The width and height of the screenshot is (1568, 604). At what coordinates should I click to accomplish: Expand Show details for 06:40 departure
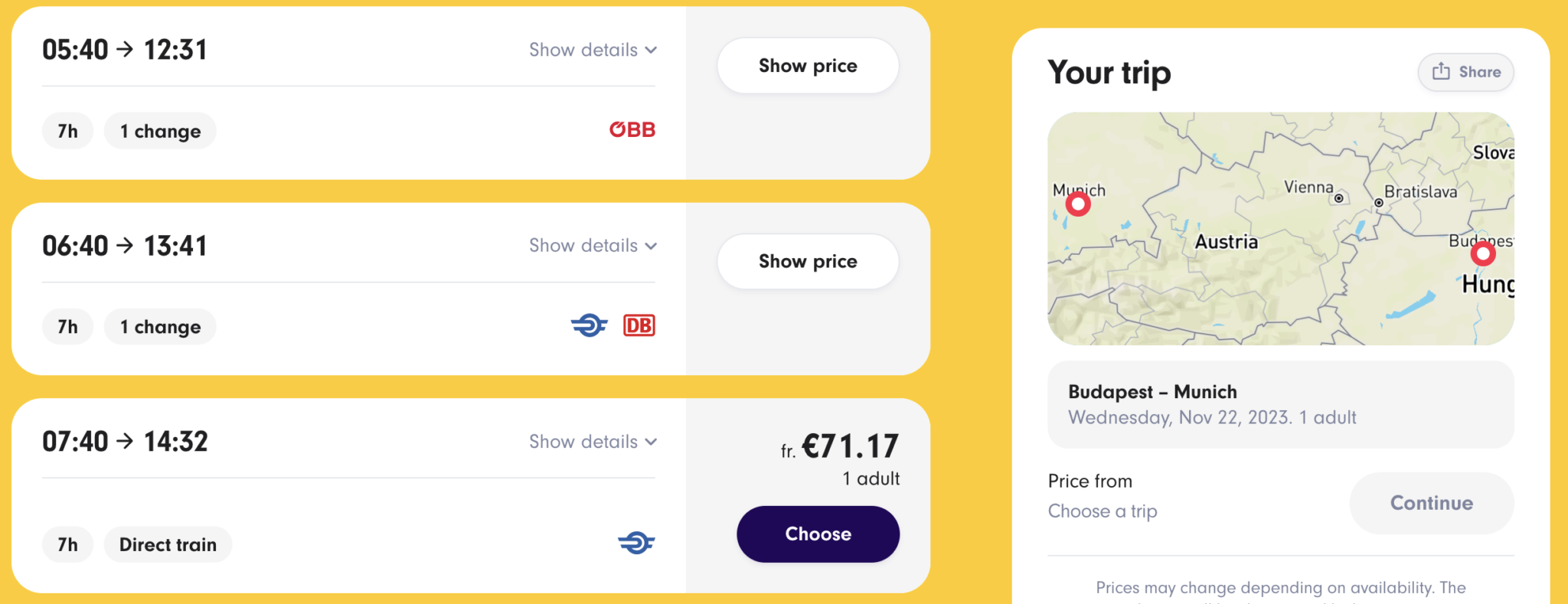[x=593, y=246]
